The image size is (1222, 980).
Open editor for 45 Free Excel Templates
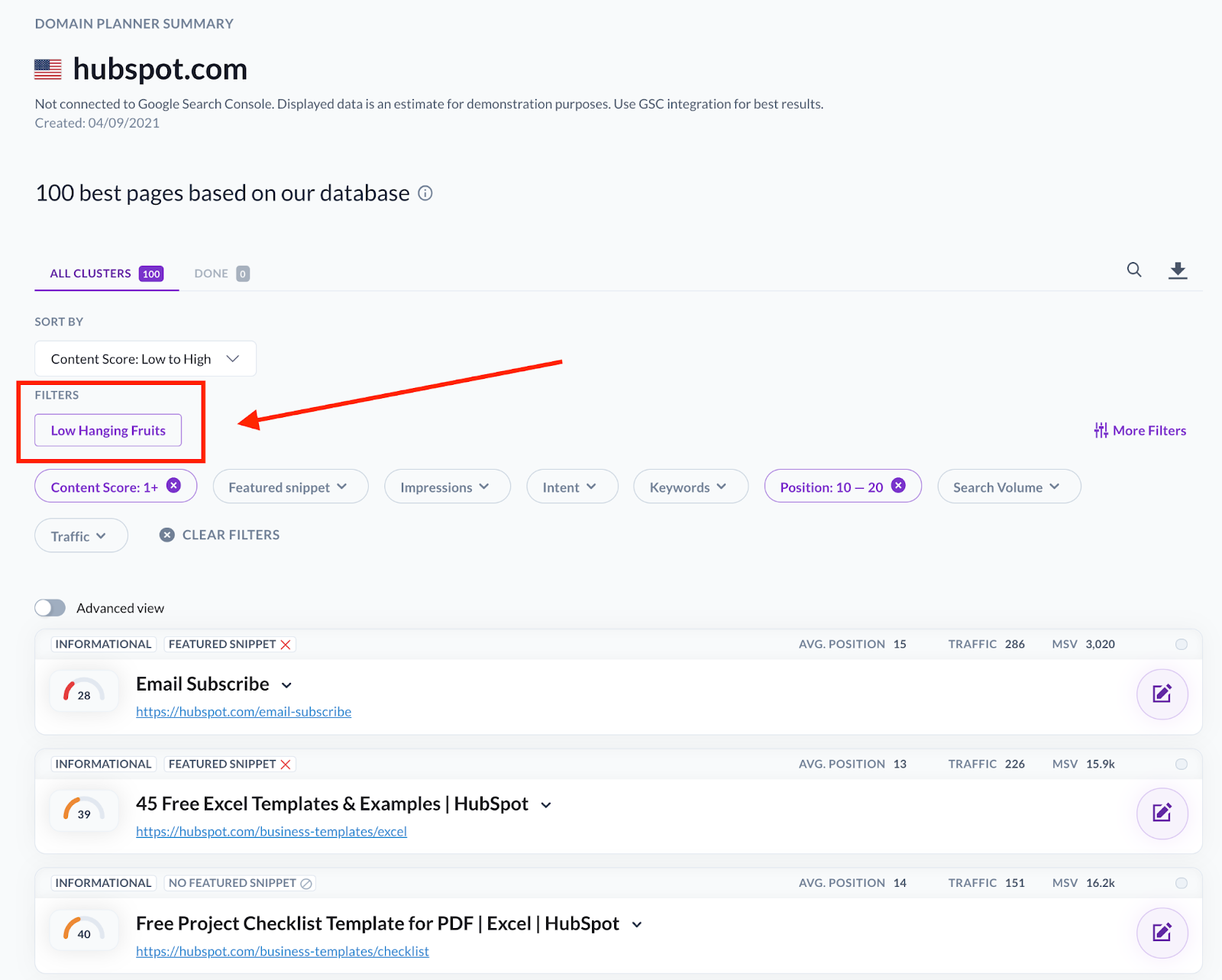pyautogui.click(x=1162, y=813)
